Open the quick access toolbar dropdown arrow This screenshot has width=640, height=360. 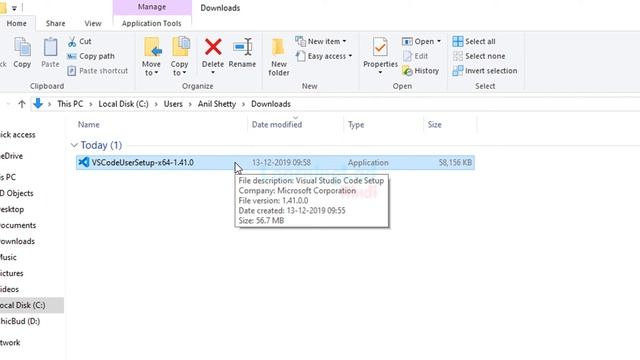[x=14, y=8]
